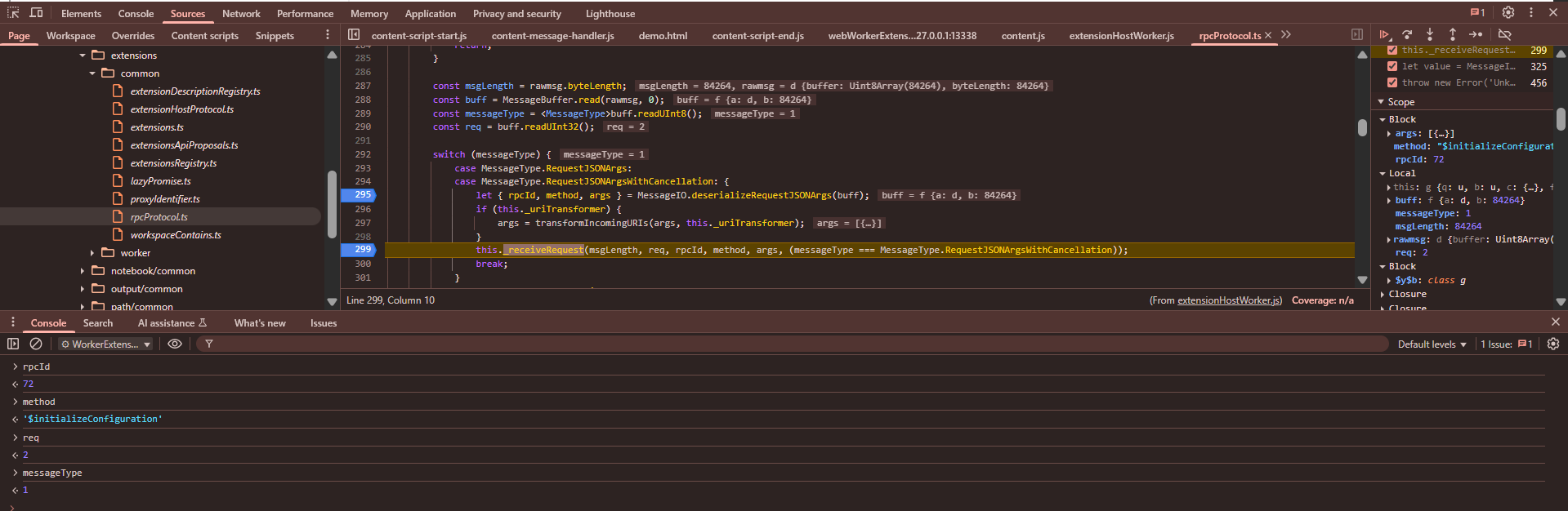Click the Step debugger icon
Image resolution: width=1568 pixels, height=511 pixels.
[1475, 35]
